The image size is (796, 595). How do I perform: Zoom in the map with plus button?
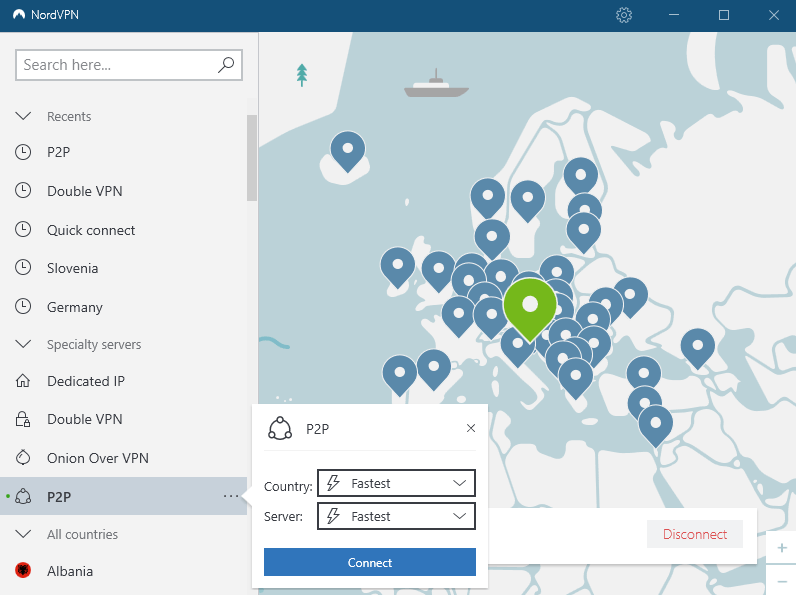click(782, 548)
